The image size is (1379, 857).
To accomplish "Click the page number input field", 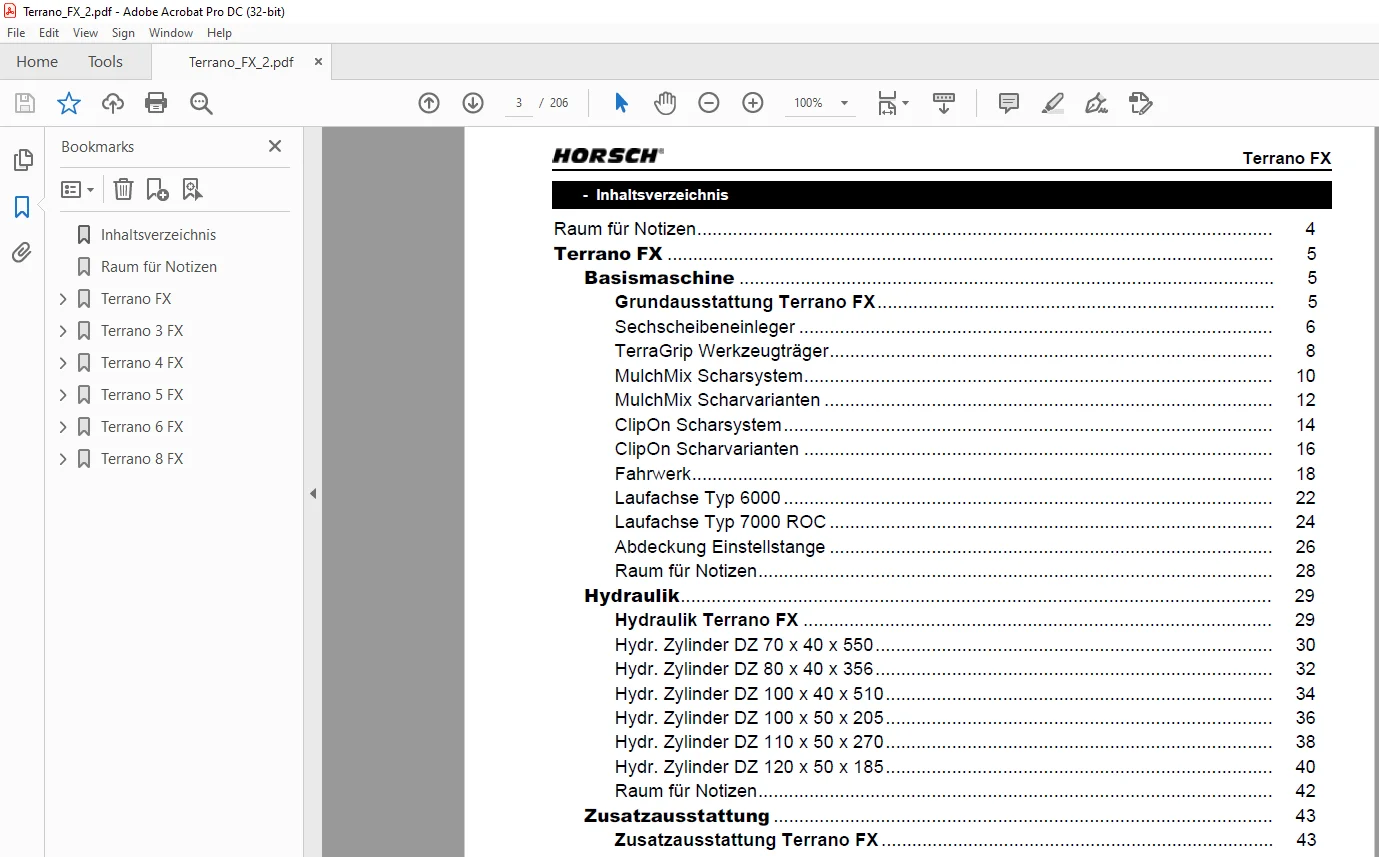I will (x=519, y=103).
